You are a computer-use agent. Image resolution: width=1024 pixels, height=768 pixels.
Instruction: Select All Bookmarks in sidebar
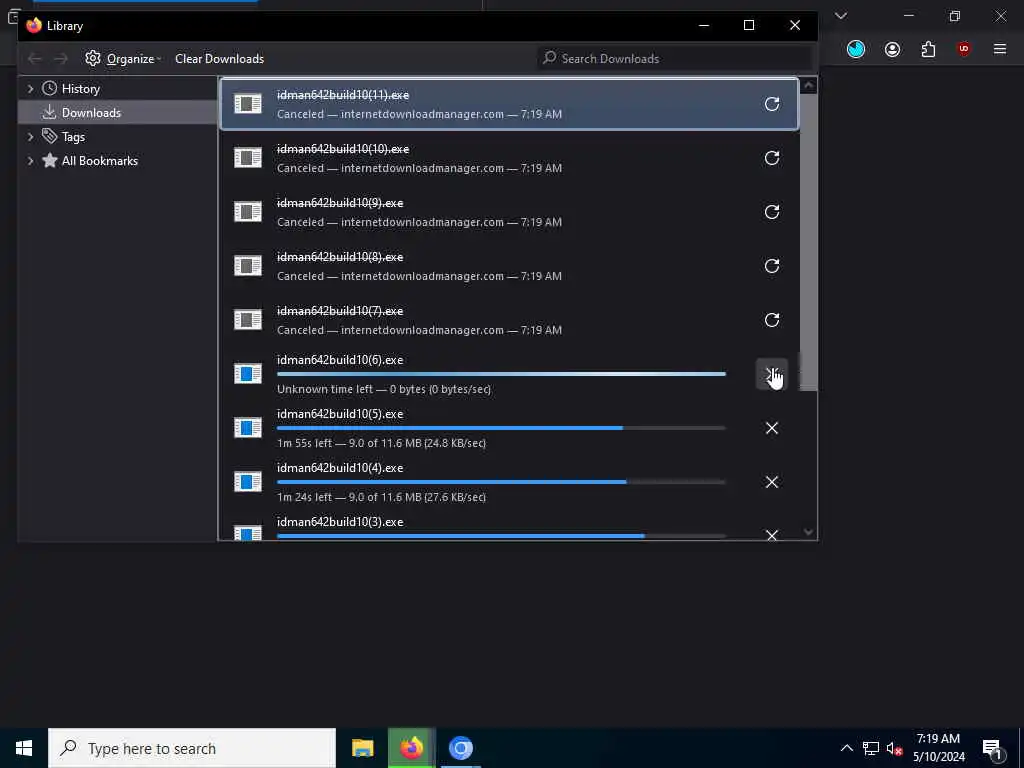pos(99,161)
